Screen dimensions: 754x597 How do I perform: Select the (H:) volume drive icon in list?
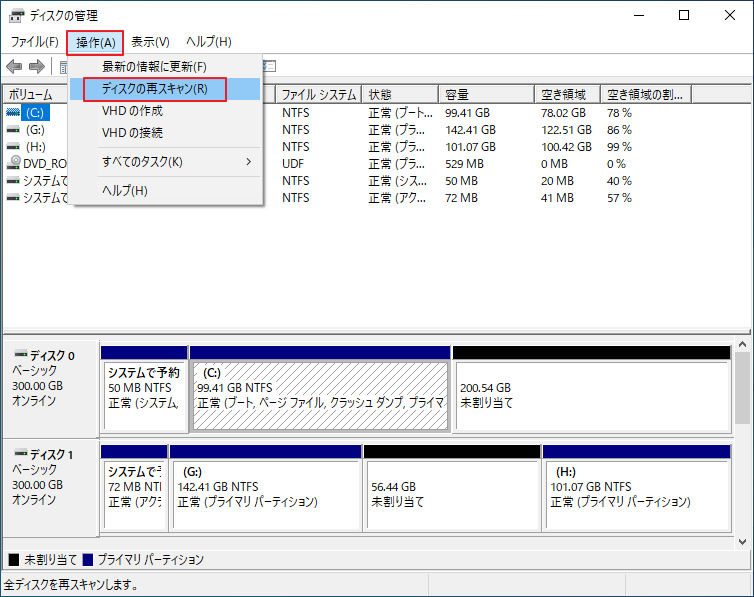point(13,147)
